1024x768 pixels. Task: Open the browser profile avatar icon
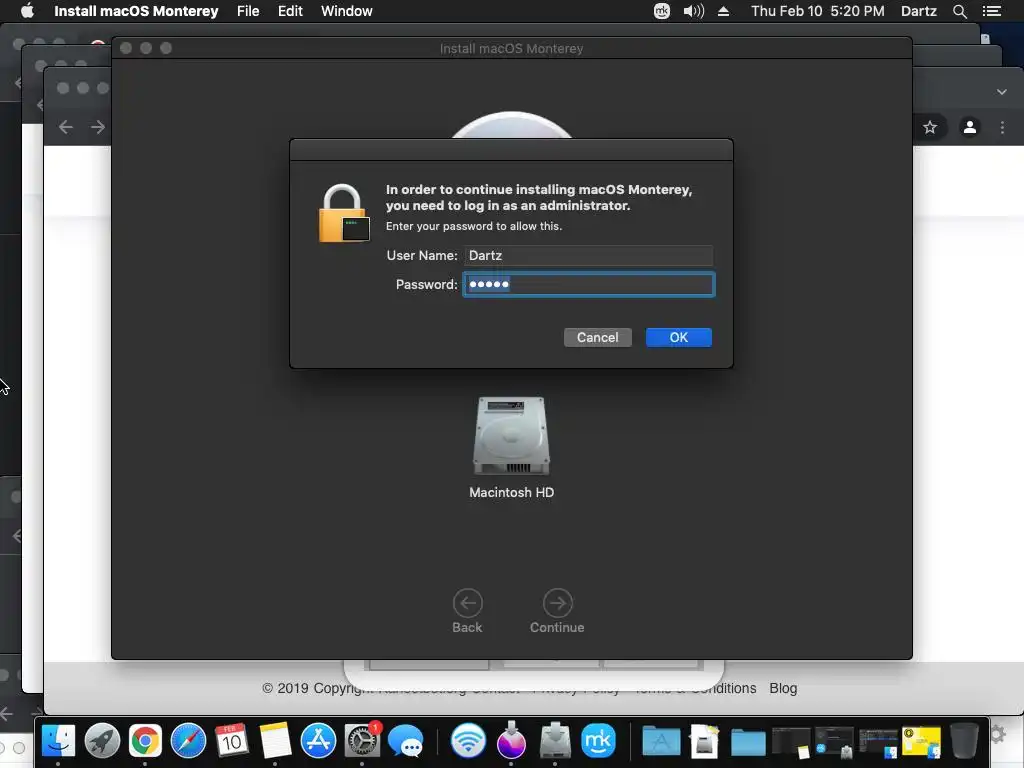(x=970, y=127)
